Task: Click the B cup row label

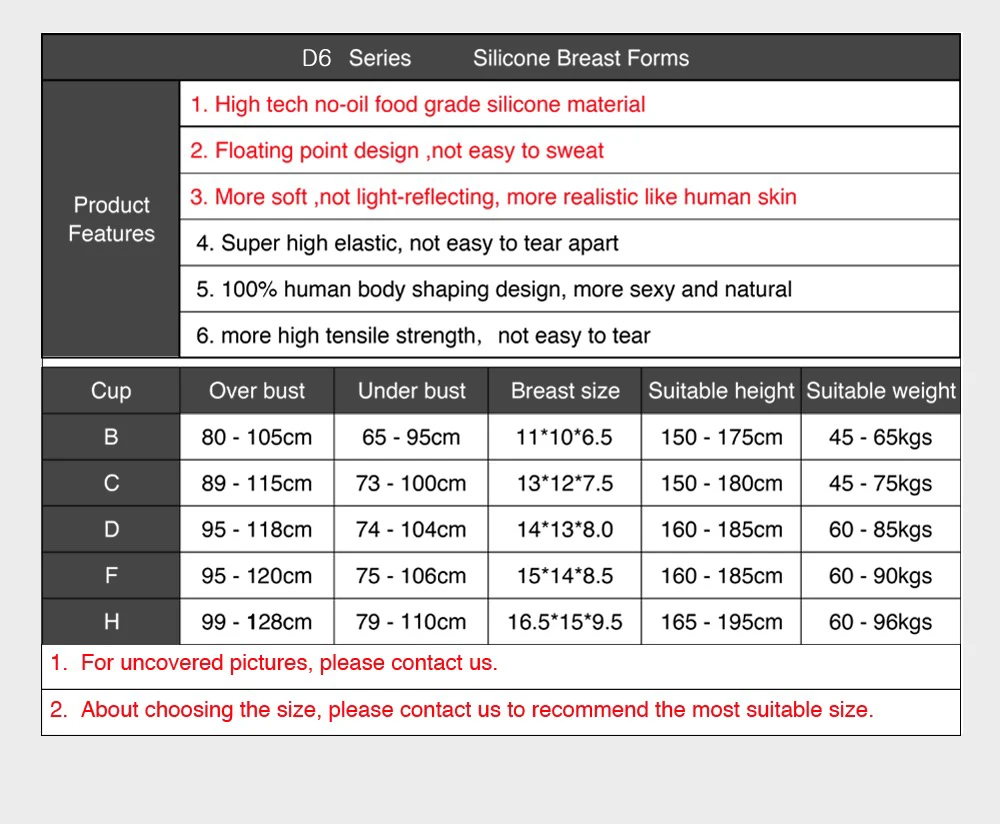Action: [111, 437]
